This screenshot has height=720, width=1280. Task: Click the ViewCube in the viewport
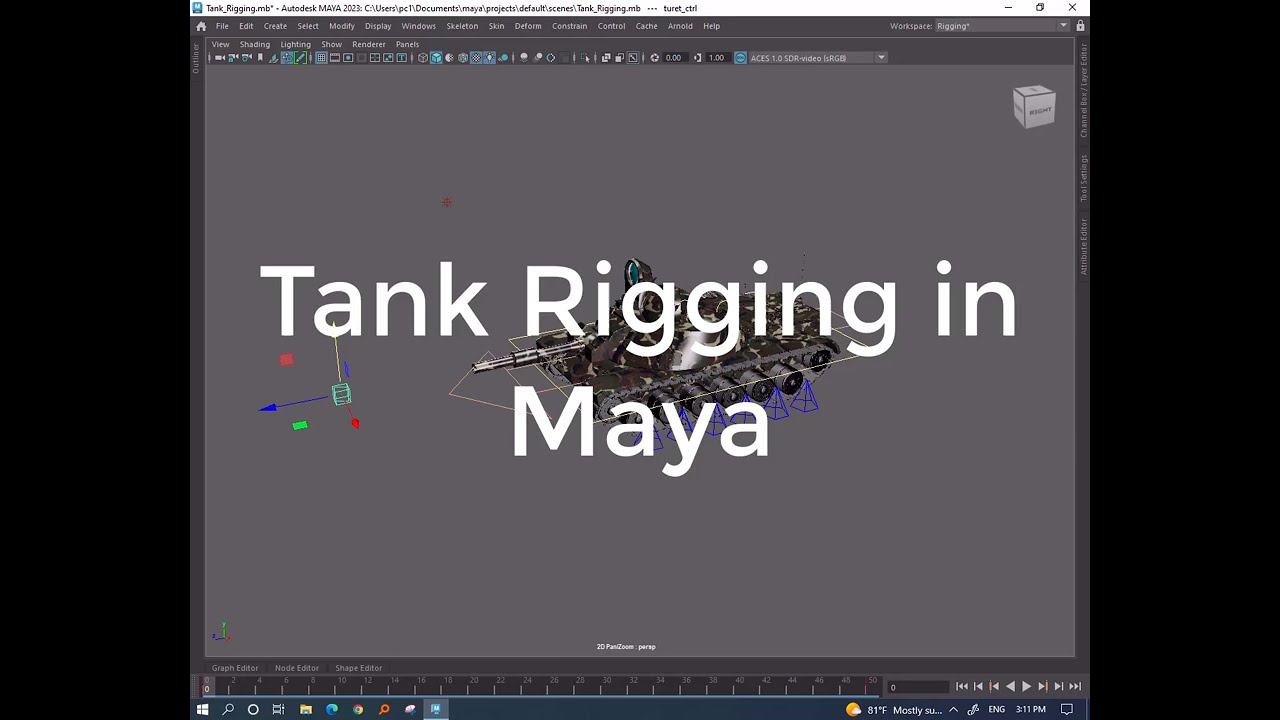pyautogui.click(x=1034, y=106)
